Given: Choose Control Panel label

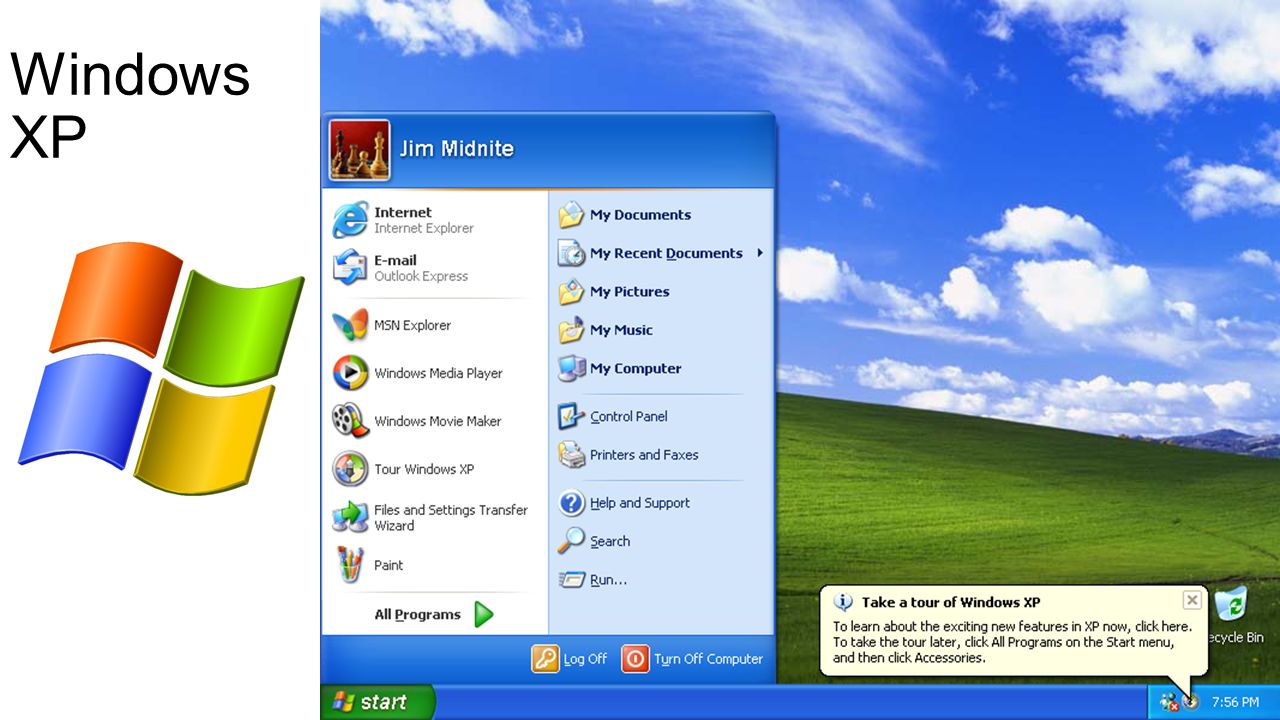Looking at the screenshot, I should click(x=628, y=416).
